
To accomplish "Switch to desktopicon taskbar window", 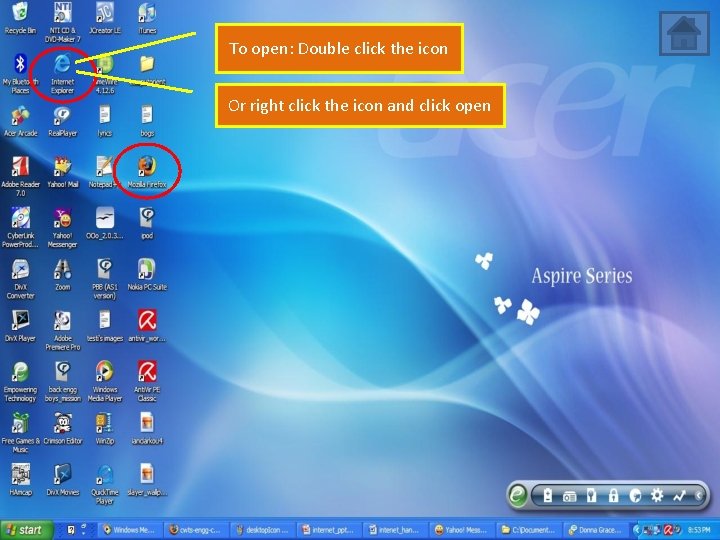I will pos(263,530).
